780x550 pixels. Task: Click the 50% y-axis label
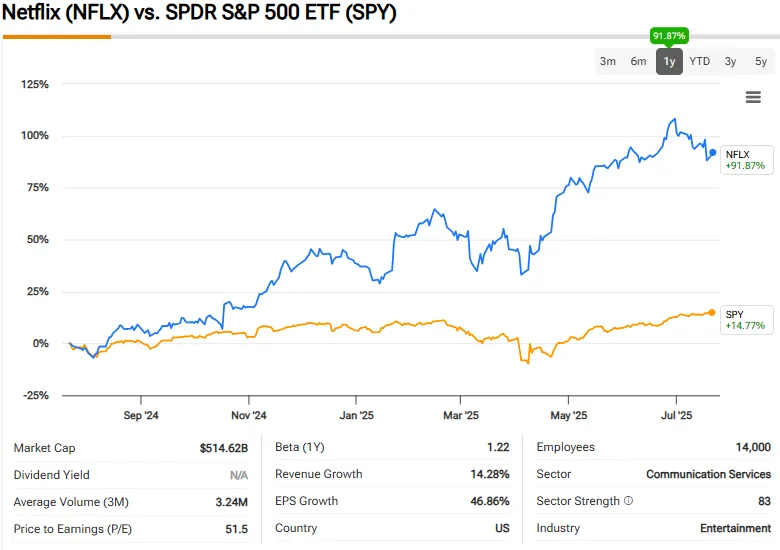click(x=38, y=239)
